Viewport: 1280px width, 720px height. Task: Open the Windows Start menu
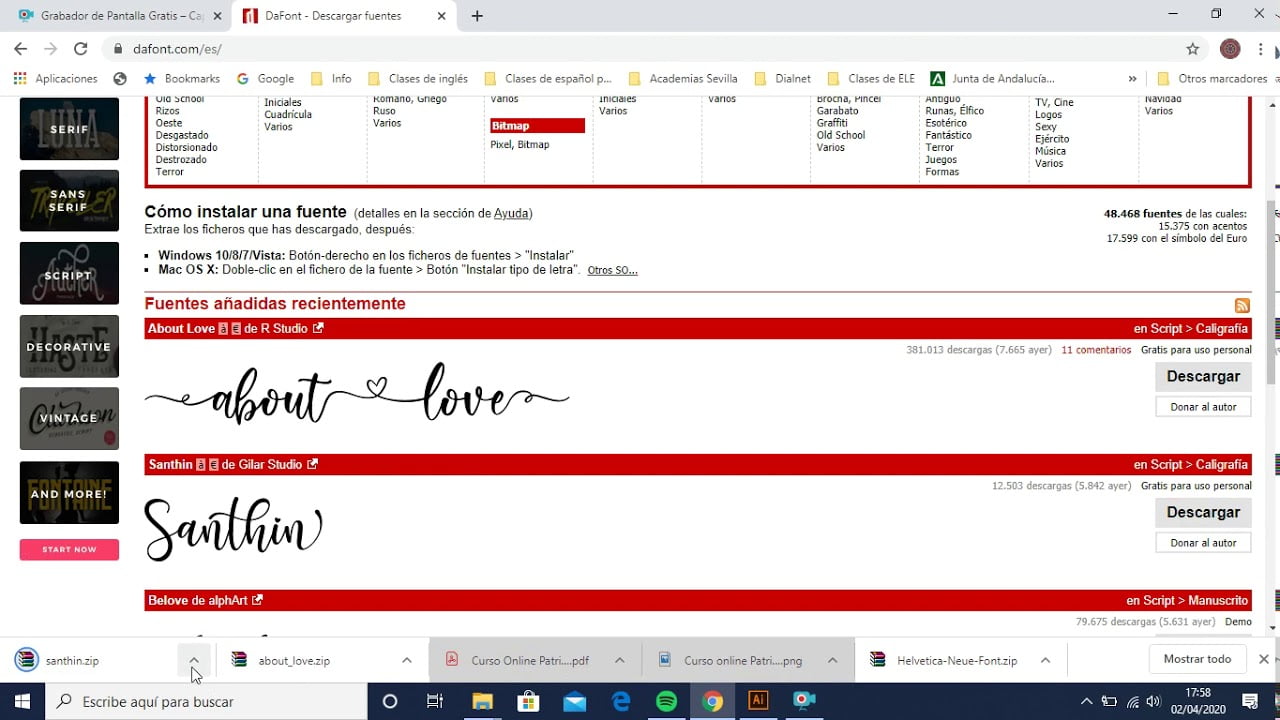(22, 701)
